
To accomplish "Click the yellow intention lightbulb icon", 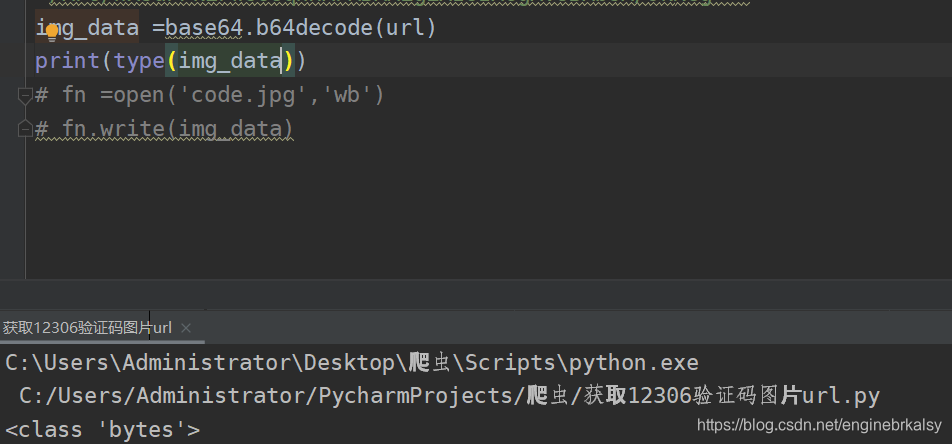I will 52,32.
